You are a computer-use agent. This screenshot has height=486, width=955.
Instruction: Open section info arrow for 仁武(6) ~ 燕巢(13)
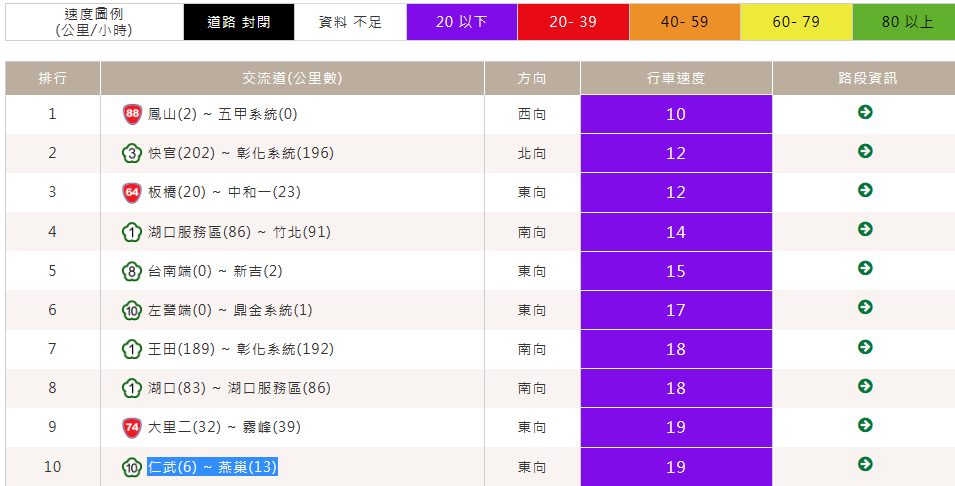coord(865,464)
